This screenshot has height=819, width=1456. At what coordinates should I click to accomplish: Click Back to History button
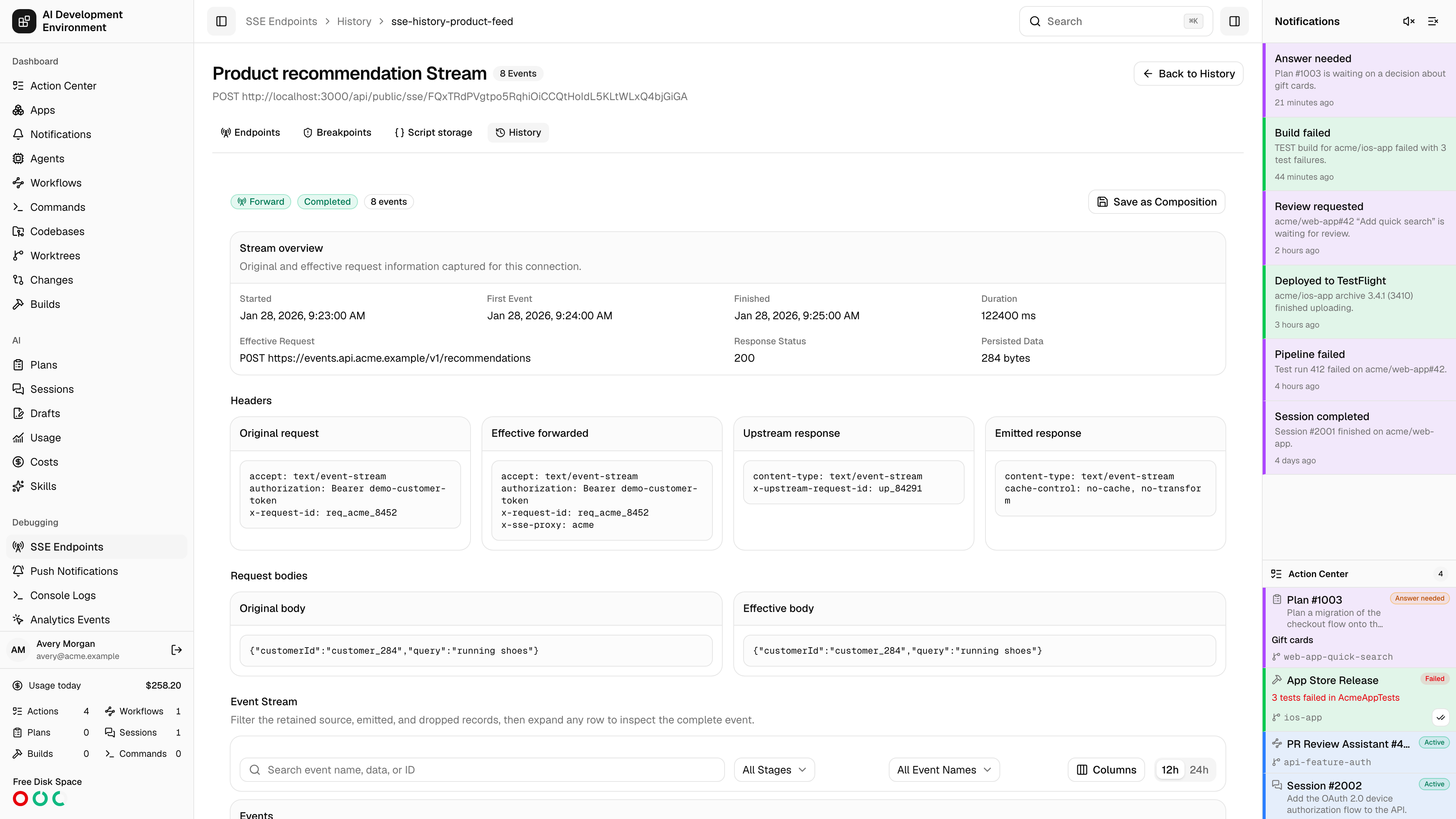pyautogui.click(x=1188, y=74)
